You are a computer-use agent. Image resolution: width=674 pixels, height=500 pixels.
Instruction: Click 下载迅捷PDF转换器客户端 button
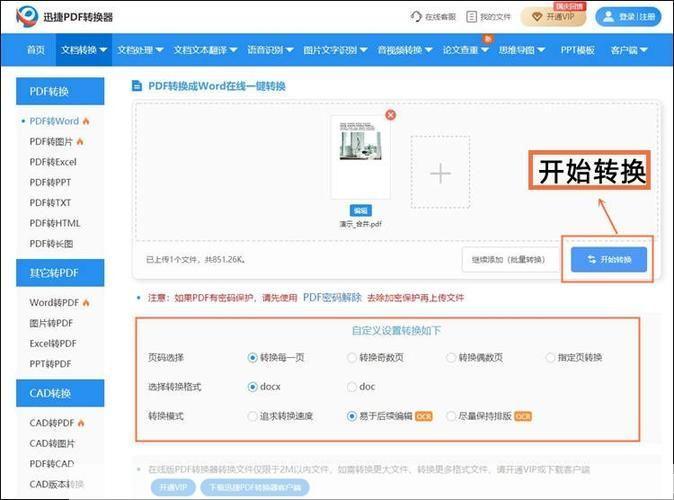(x=254, y=488)
